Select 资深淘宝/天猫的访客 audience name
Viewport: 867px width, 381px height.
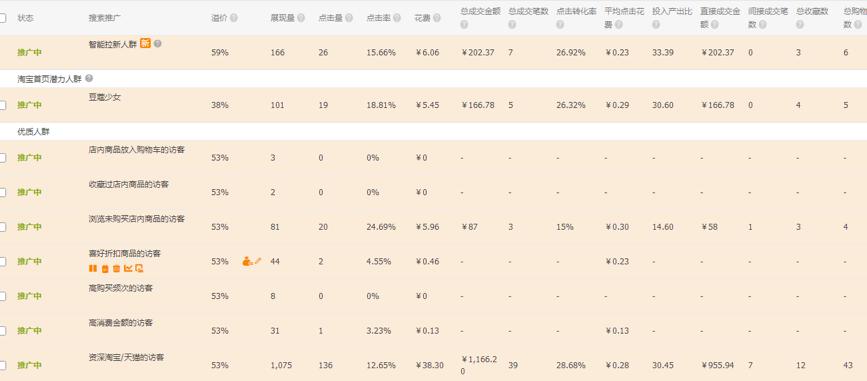[126, 357]
